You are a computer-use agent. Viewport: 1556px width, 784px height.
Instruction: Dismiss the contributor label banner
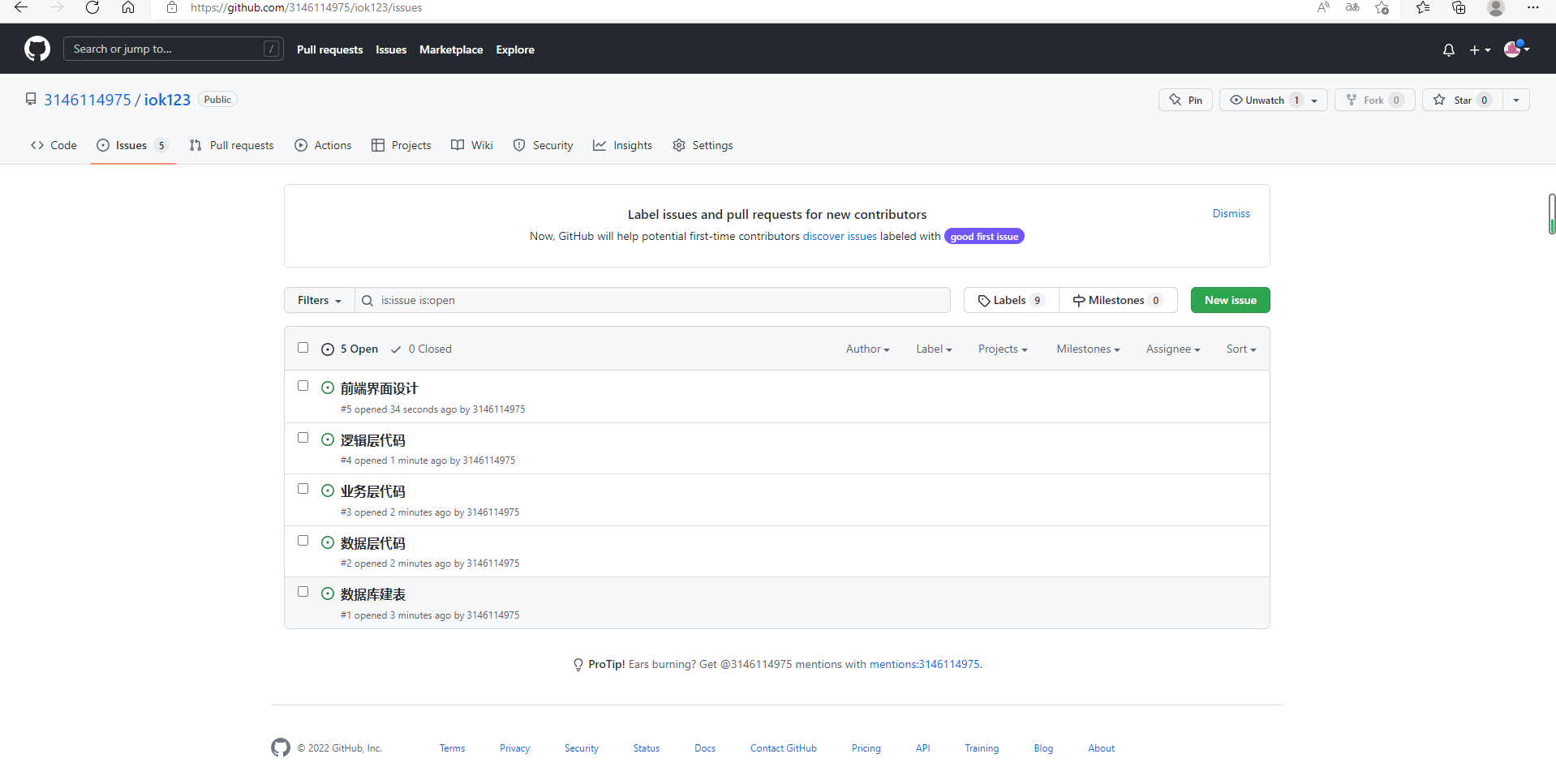coord(1231,213)
